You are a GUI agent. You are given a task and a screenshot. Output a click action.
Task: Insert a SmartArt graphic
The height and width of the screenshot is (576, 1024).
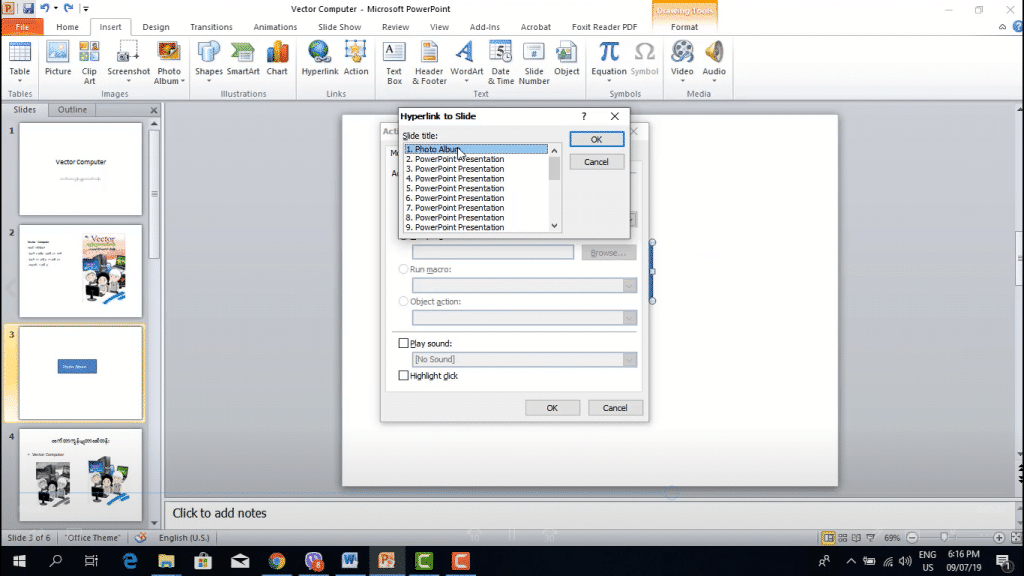(x=243, y=57)
